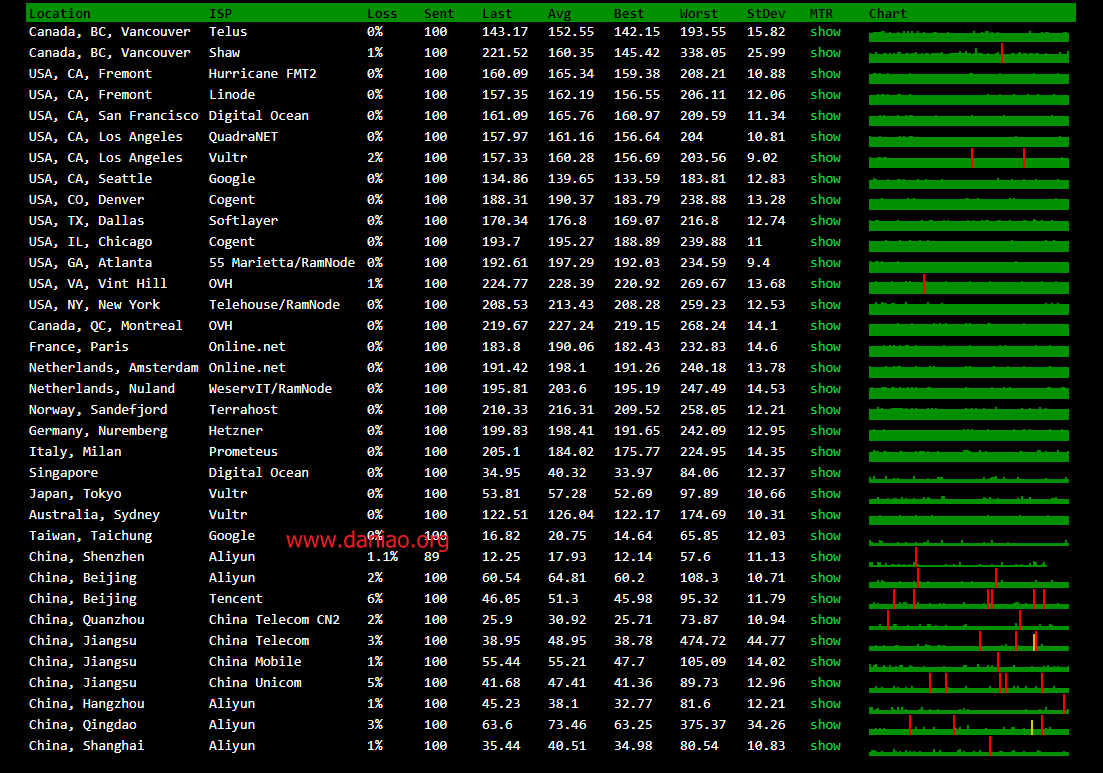Click show link in Vancouver Shaw row
Viewport: 1103px width, 773px height.
[825, 53]
